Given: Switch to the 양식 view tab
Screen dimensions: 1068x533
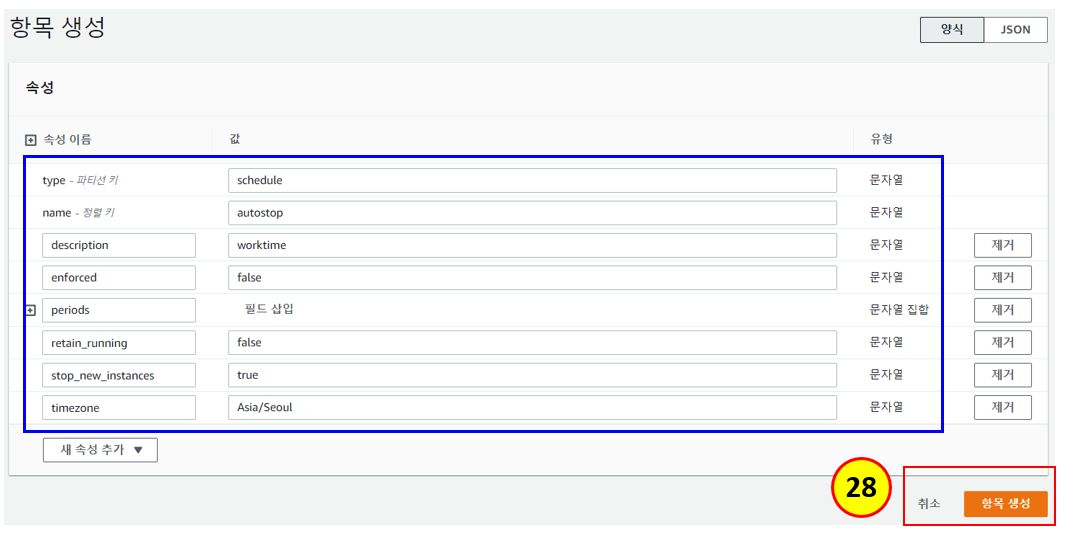Looking at the screenshot, I should (x=952, y=30).
